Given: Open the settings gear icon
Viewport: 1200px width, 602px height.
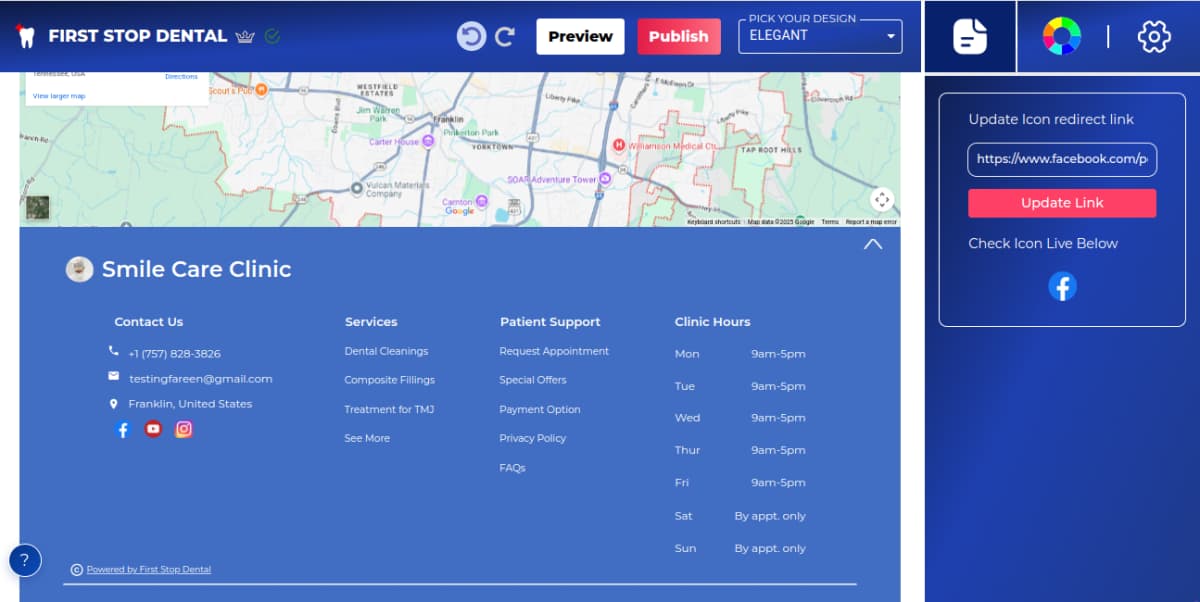Looking at the screenshot, I should click(x=1153, y=37).
